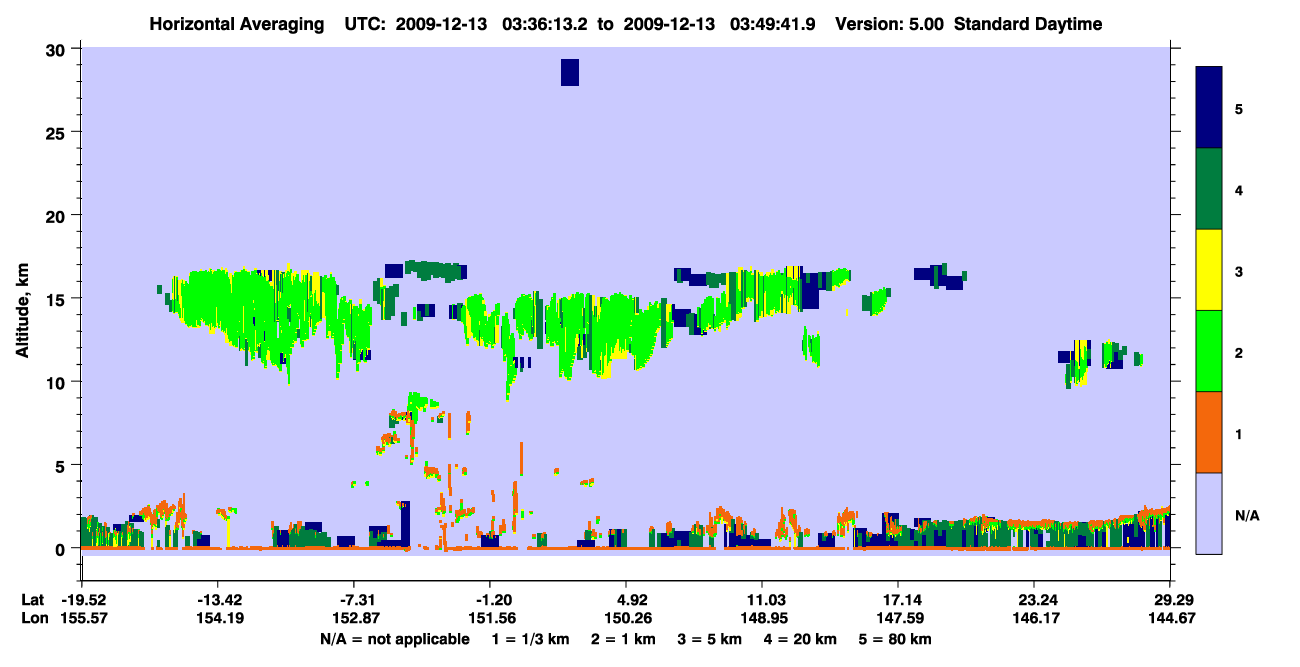Click the longitude value 154.19

[x=218, y=618]
